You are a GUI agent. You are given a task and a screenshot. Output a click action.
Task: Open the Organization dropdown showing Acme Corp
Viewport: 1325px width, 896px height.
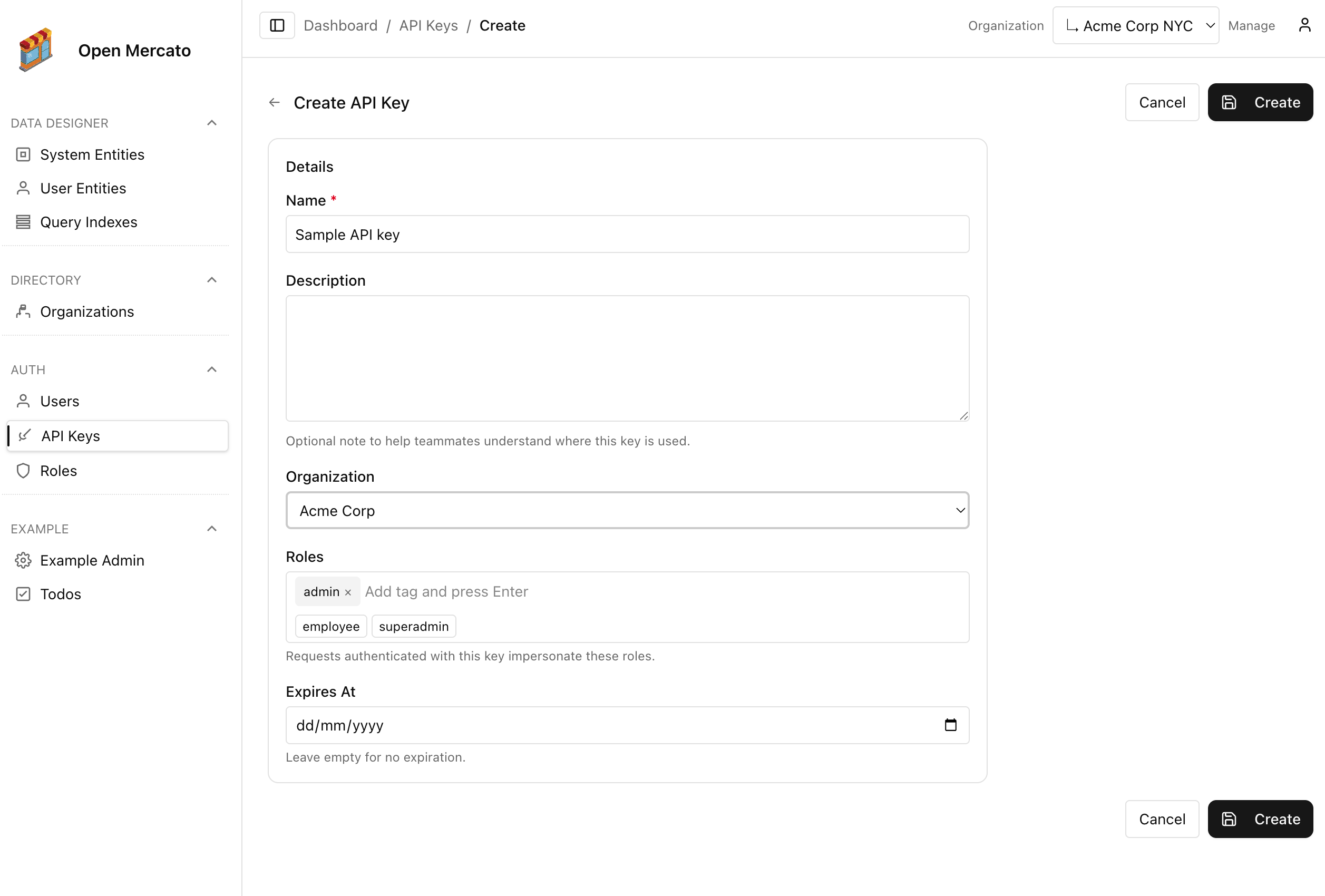coord(627,510)
